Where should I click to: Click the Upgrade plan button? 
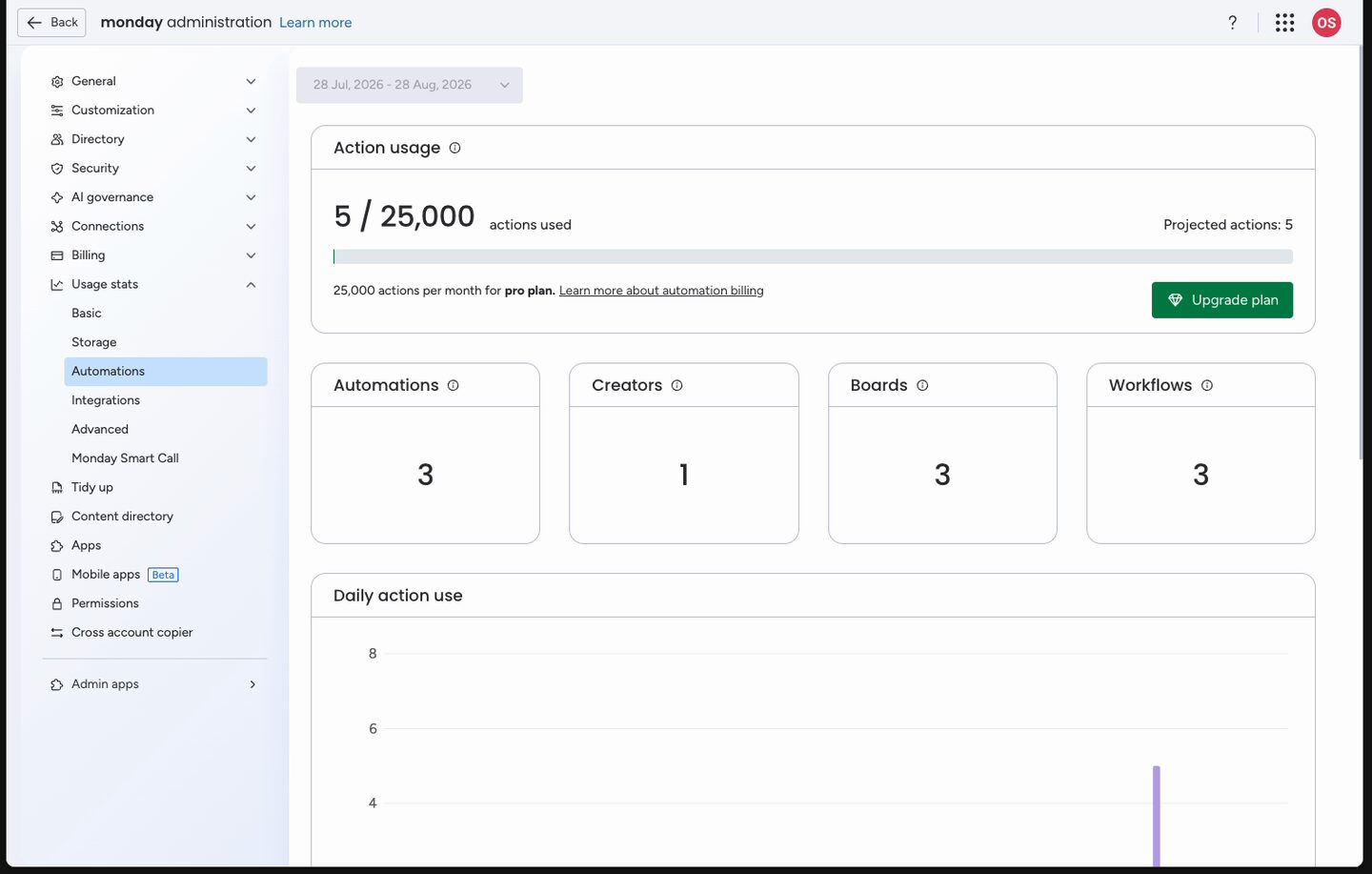click(1222, 300)
